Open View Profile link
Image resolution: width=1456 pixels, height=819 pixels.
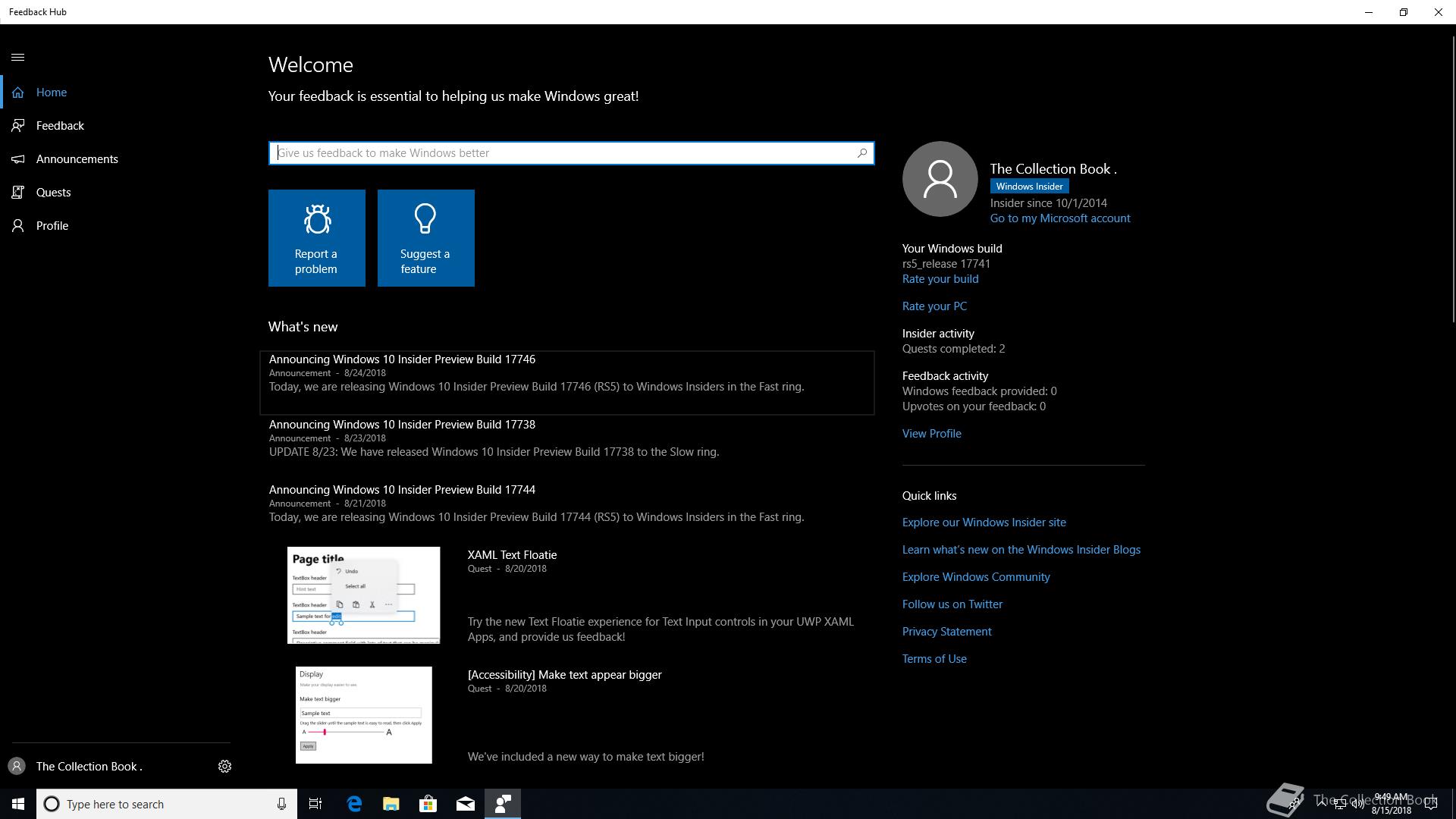(x=931, y=434)
